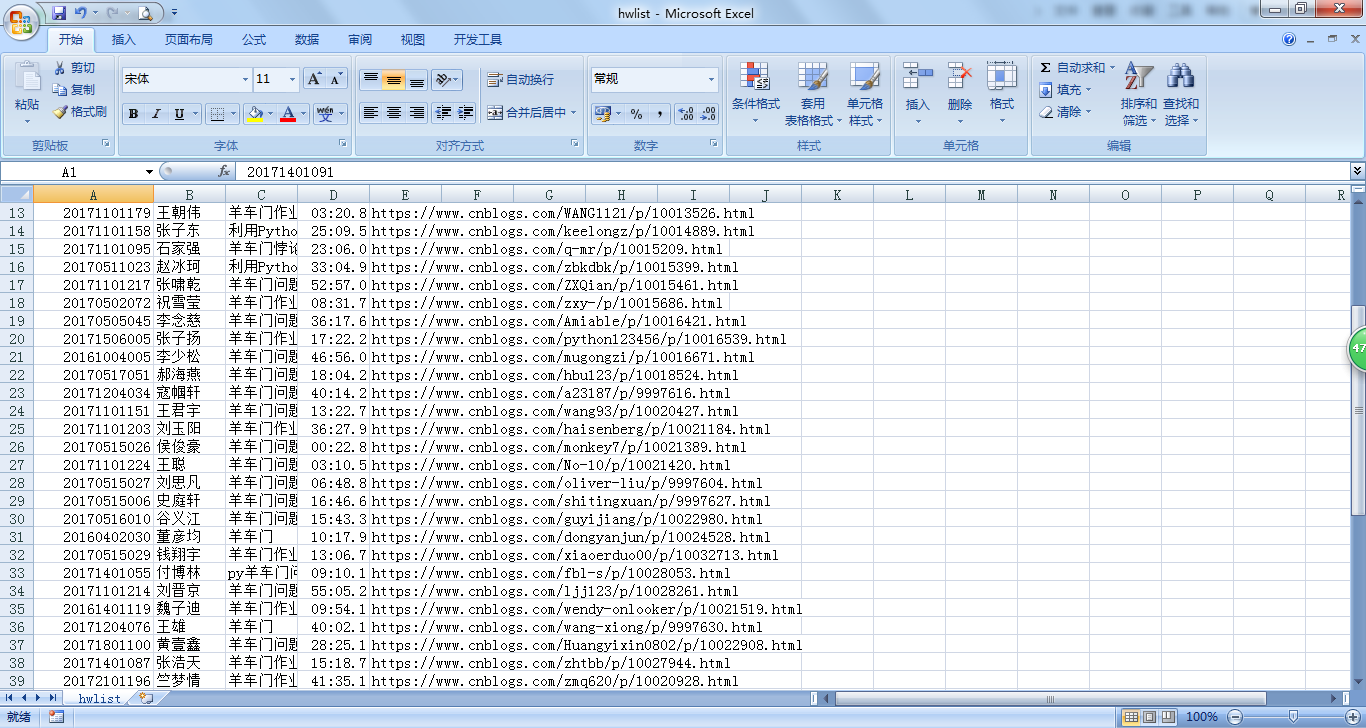Screen dimensions: 1366x728
Task: Switch to the 审阅 ribbon tab
Action: pos(360,40)
